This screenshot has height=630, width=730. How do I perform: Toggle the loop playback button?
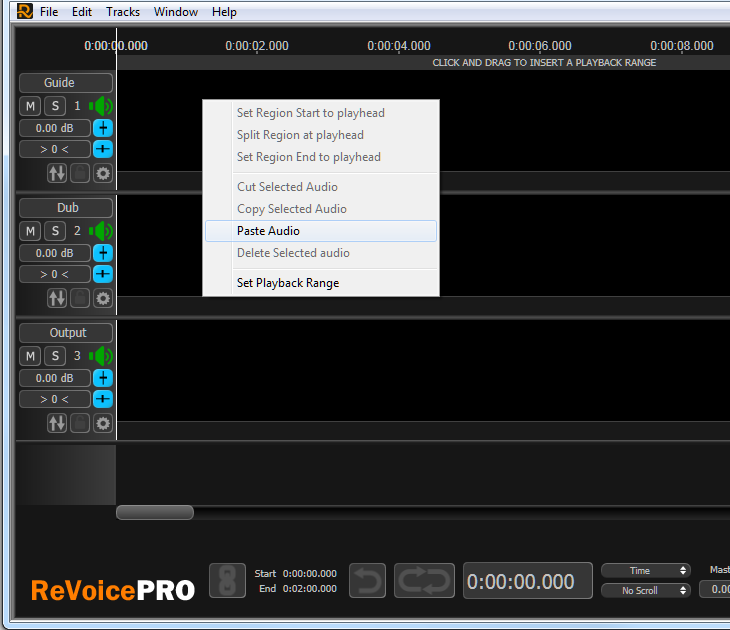[x=424, y=581]
